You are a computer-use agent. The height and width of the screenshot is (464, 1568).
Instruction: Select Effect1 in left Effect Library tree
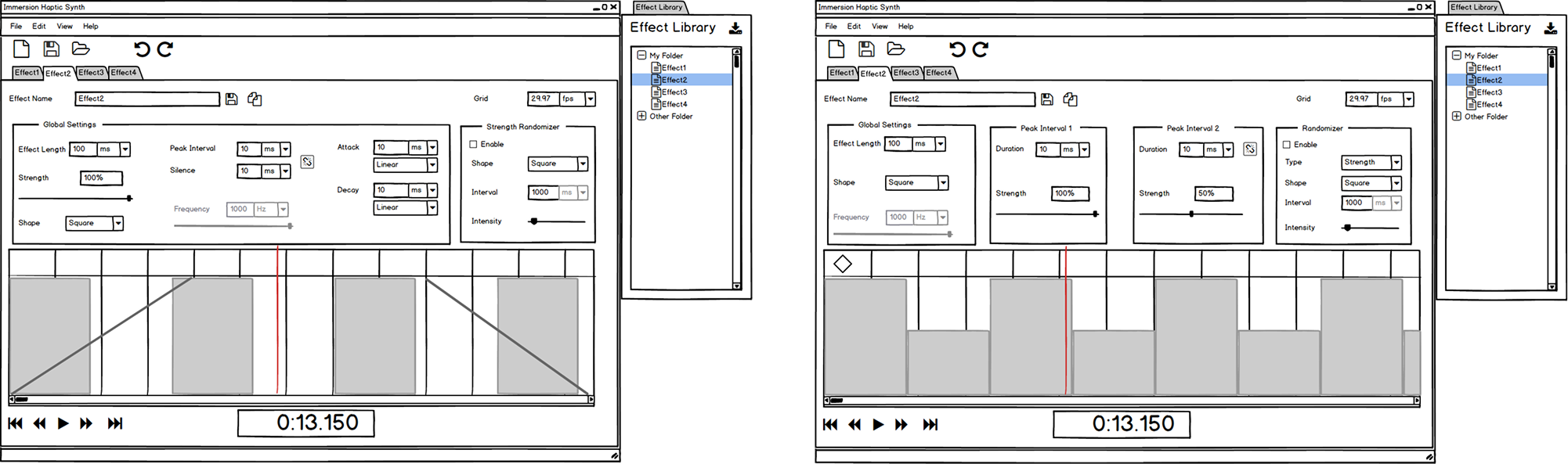coord(674,68)
